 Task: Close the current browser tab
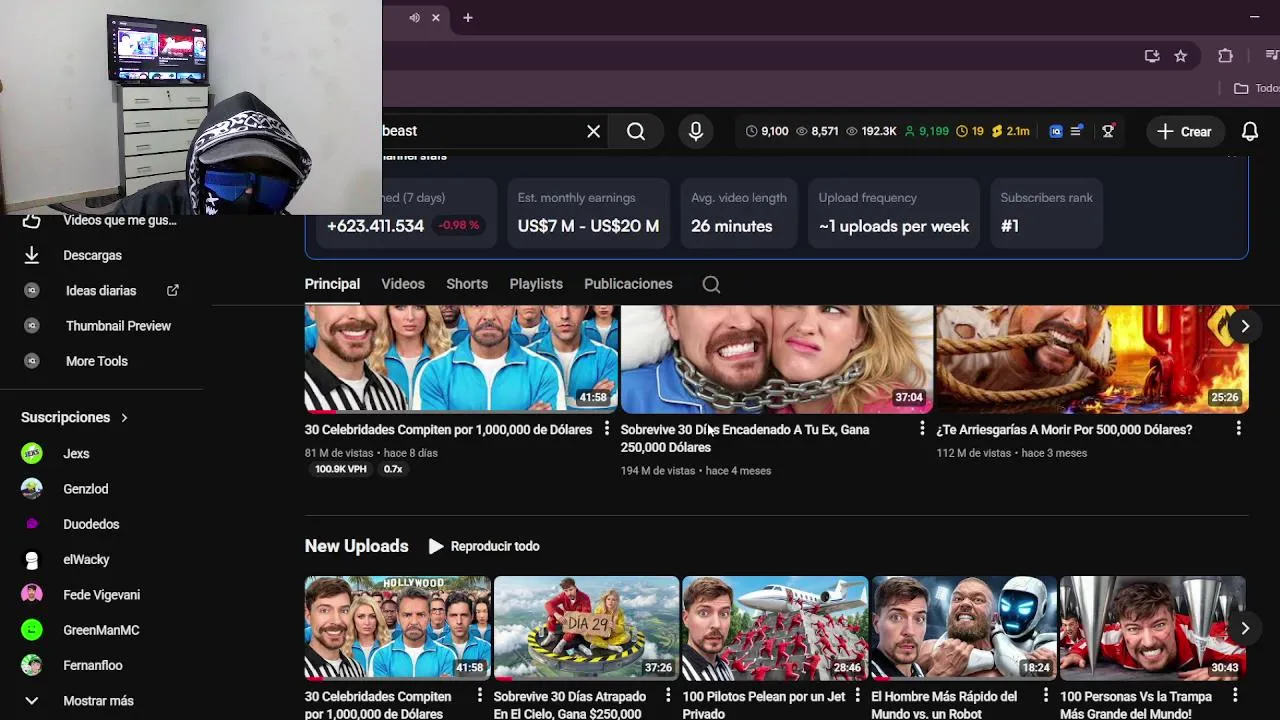coord(435,17)
